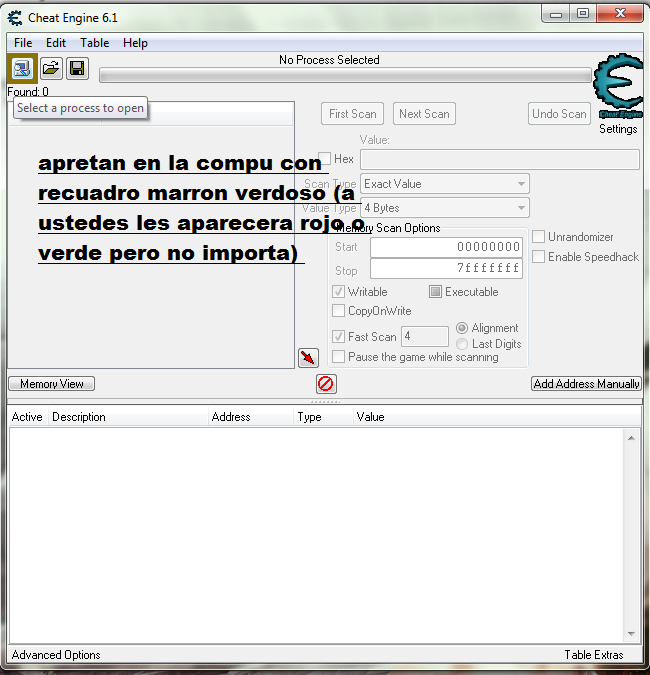Select the Alignment radio button

click(x=462, y=328)
